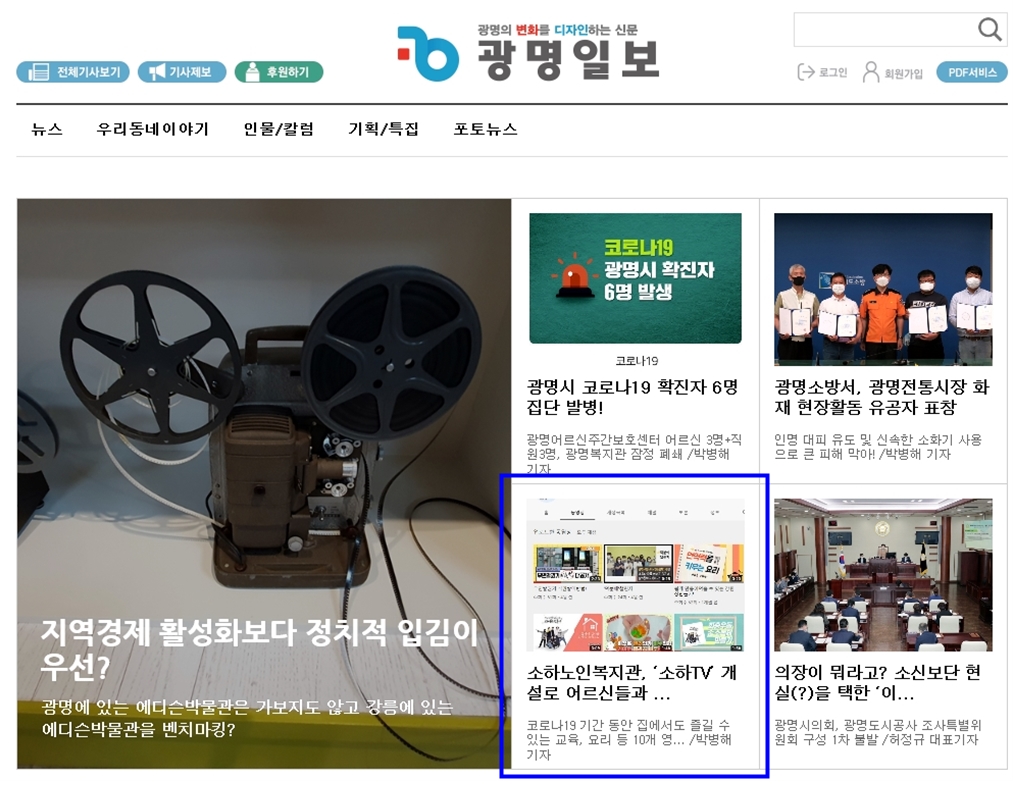Image resolution: width=1030 pixels, height=793 pixels.
Task: Click the 코로나19 확진자 6명 thumbnail
Action: pos(635,278)
